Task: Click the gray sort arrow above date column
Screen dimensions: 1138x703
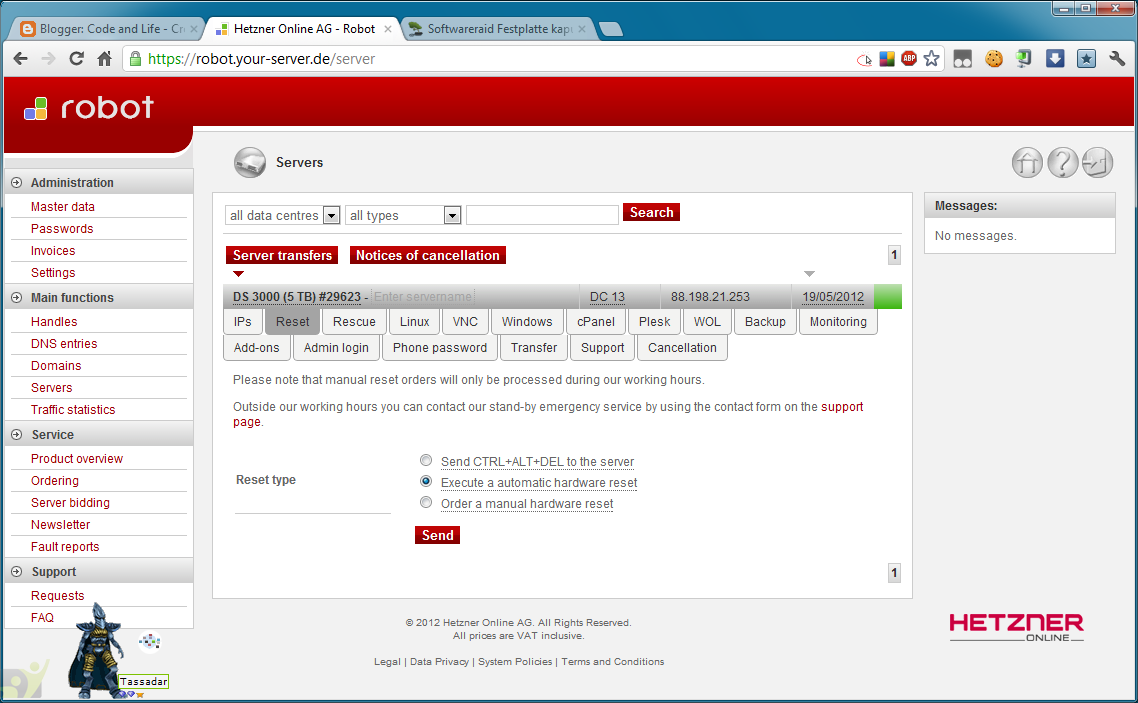Action: [809, 274]
